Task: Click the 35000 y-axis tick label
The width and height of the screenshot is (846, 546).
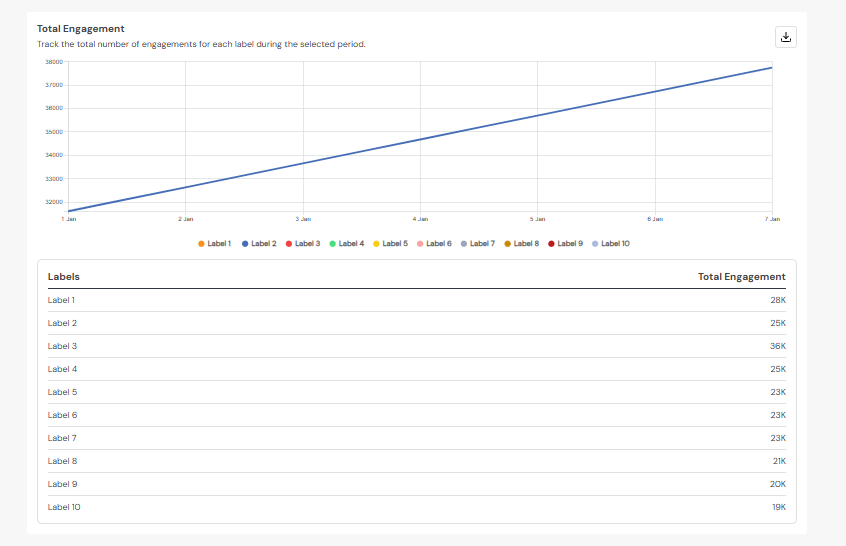Action: (x=54, y=132)
